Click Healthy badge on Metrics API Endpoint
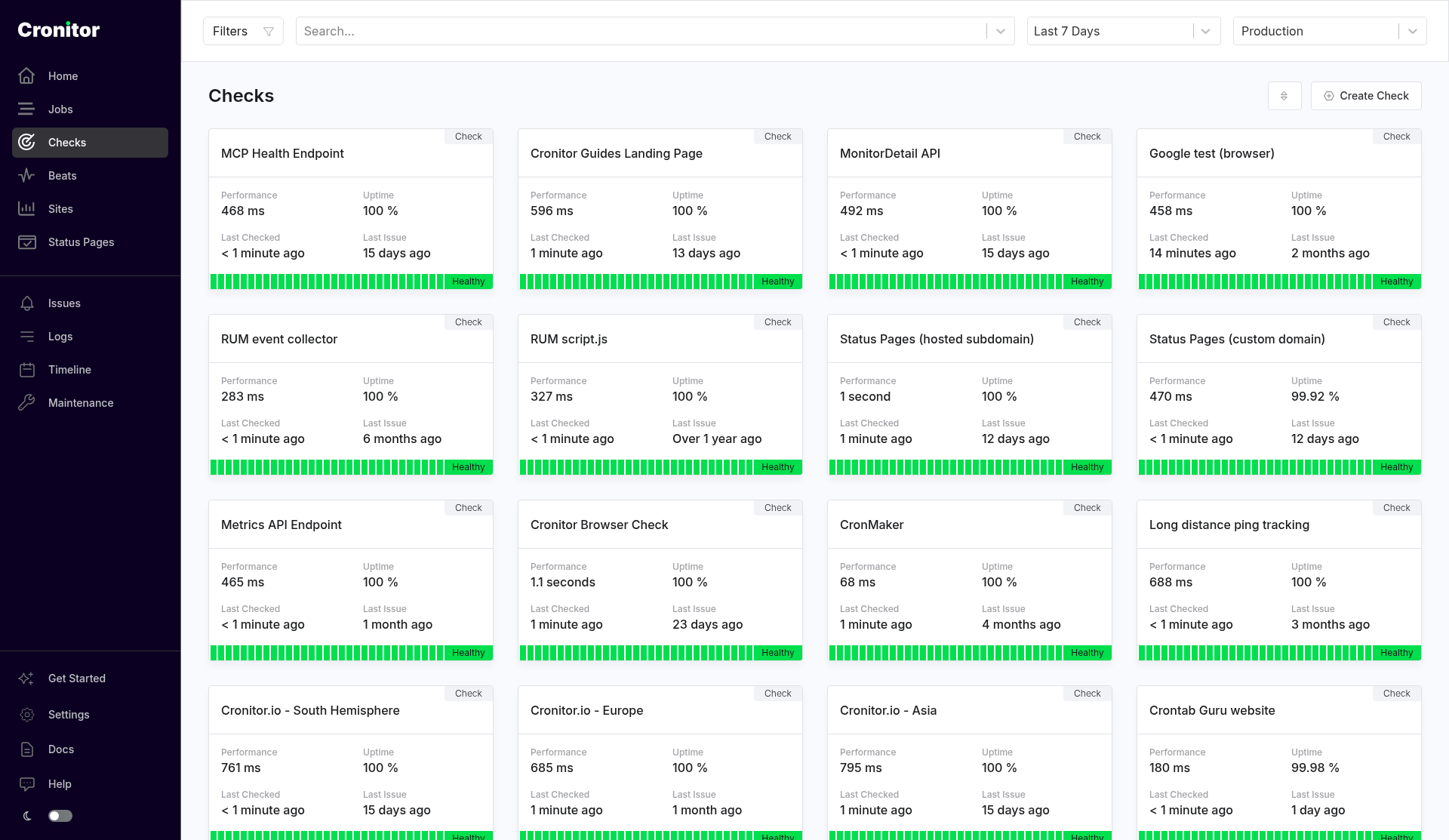The height and width of the screenshot is (840, 1449). pyautogui.click(x=468, y=653)
